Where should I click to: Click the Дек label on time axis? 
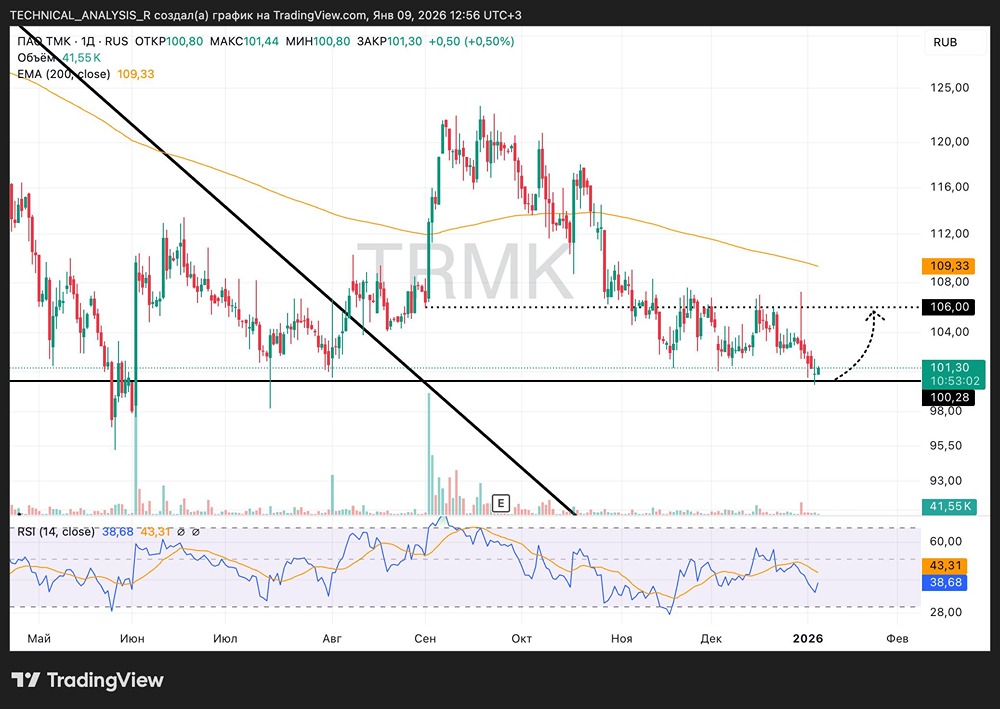coord(711,638)
